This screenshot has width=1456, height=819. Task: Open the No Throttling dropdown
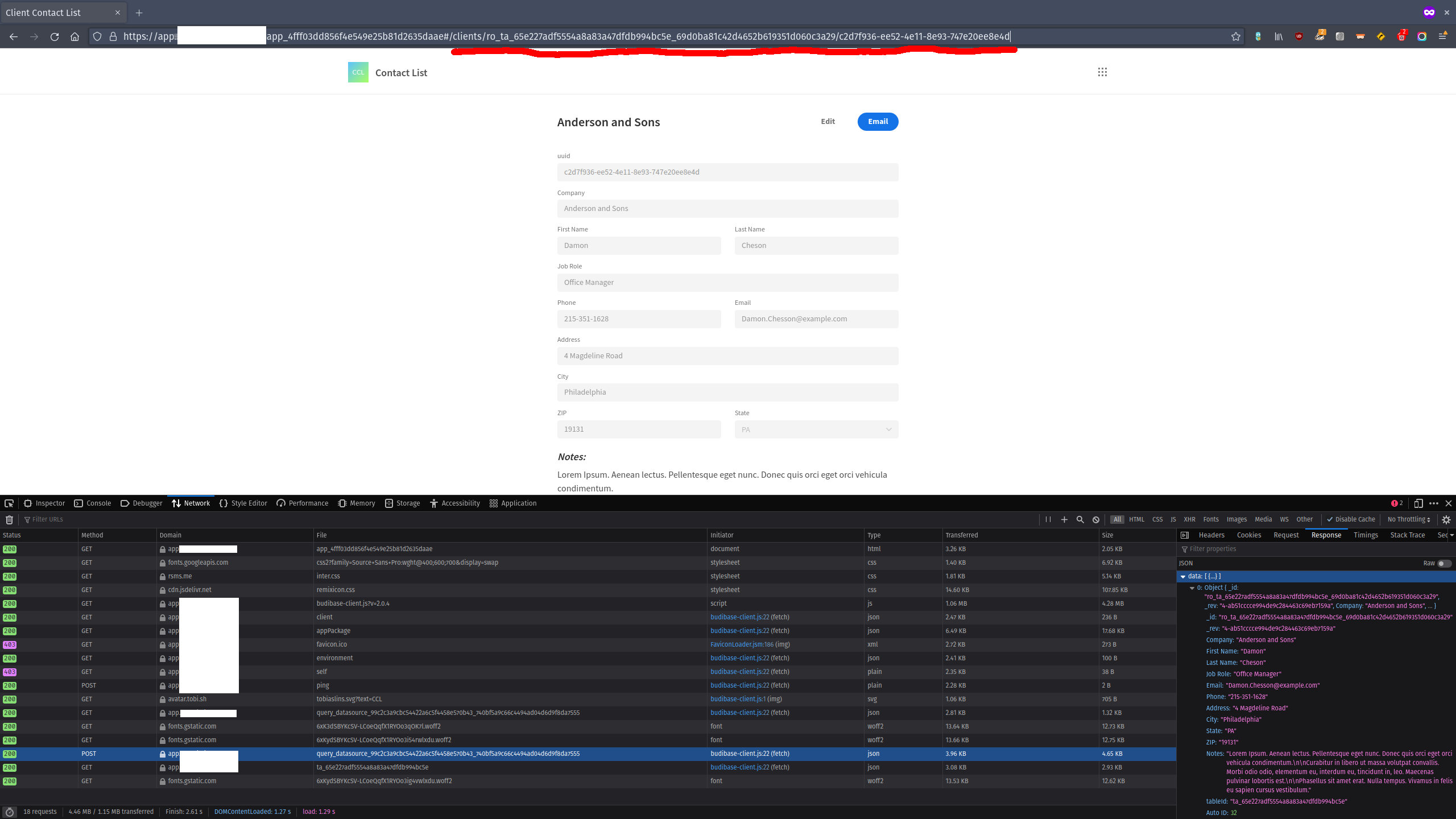(x=1408, y=519)
